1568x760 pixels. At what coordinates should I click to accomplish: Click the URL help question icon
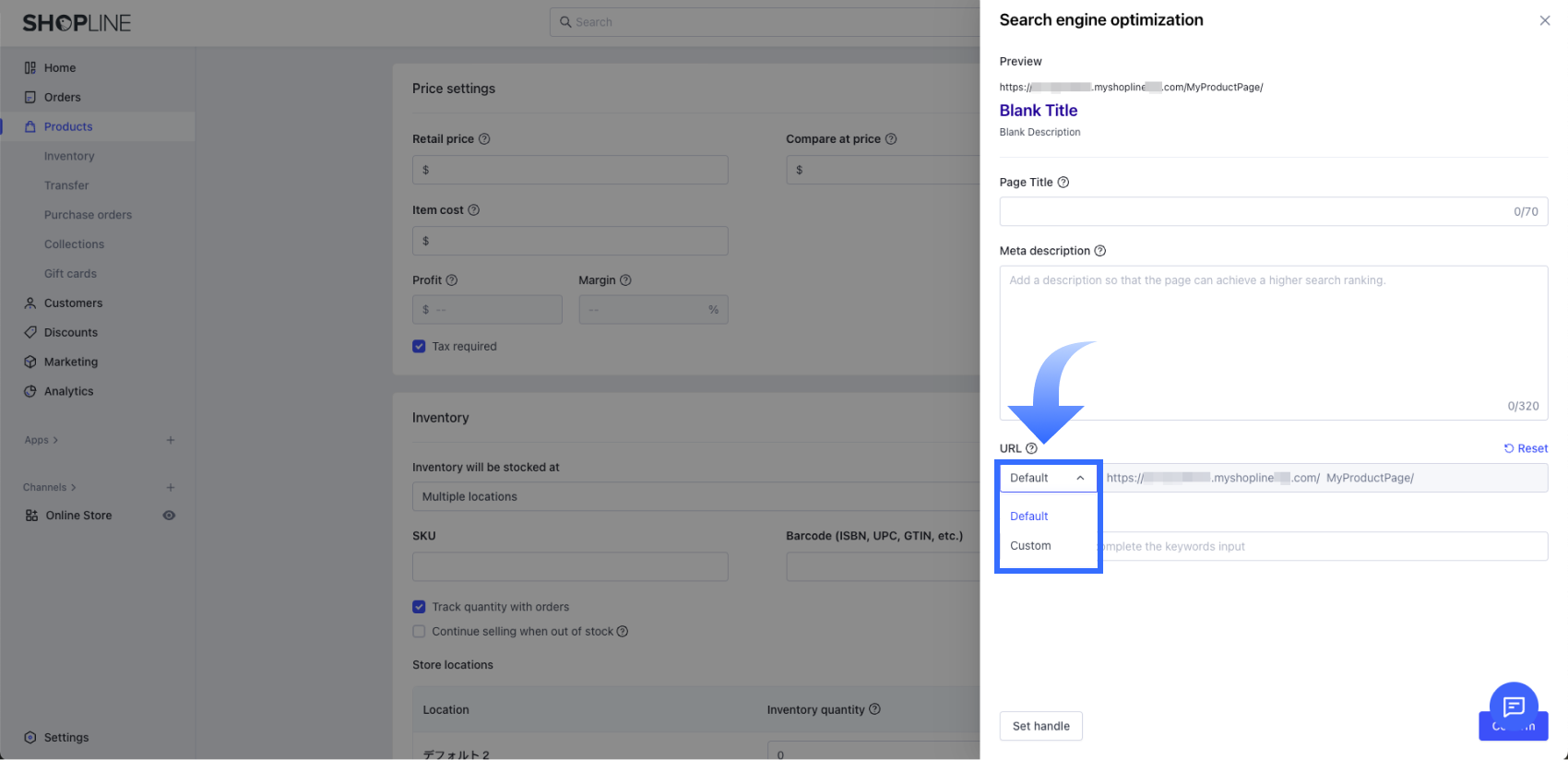(x=1031, y=448)
